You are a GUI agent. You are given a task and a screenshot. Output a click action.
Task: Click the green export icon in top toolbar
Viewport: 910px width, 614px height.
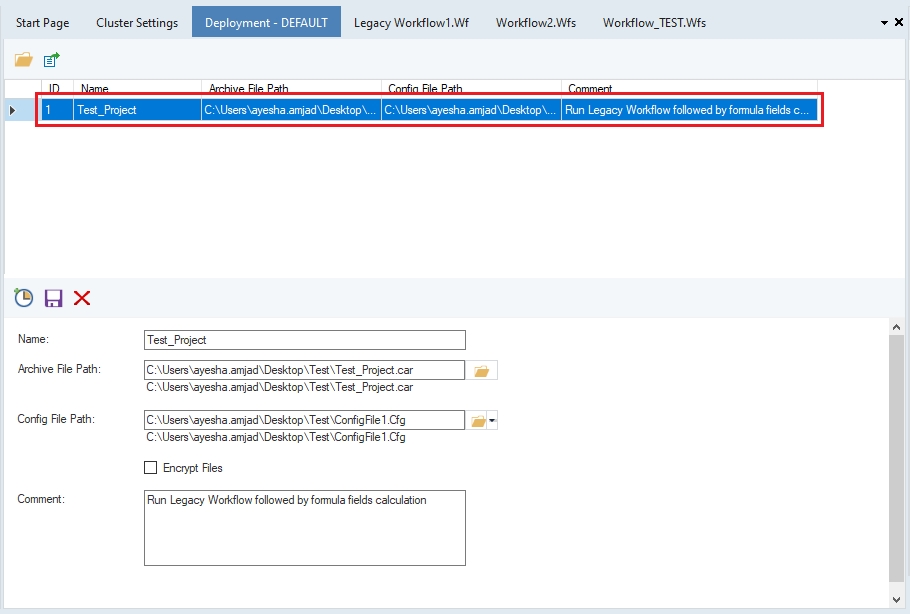(x=52, y=60)
